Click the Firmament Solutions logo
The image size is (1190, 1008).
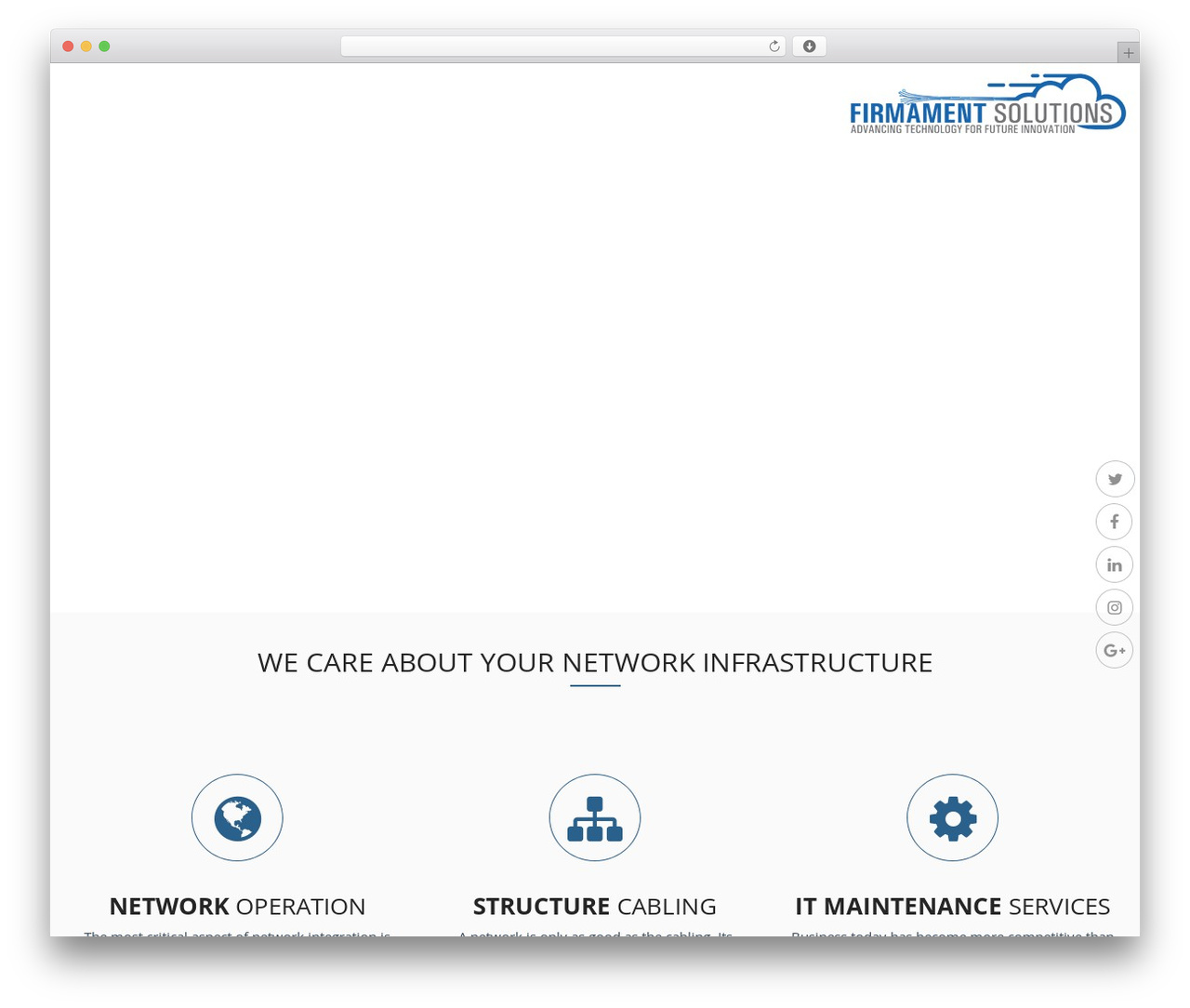(x=987, y=103)
